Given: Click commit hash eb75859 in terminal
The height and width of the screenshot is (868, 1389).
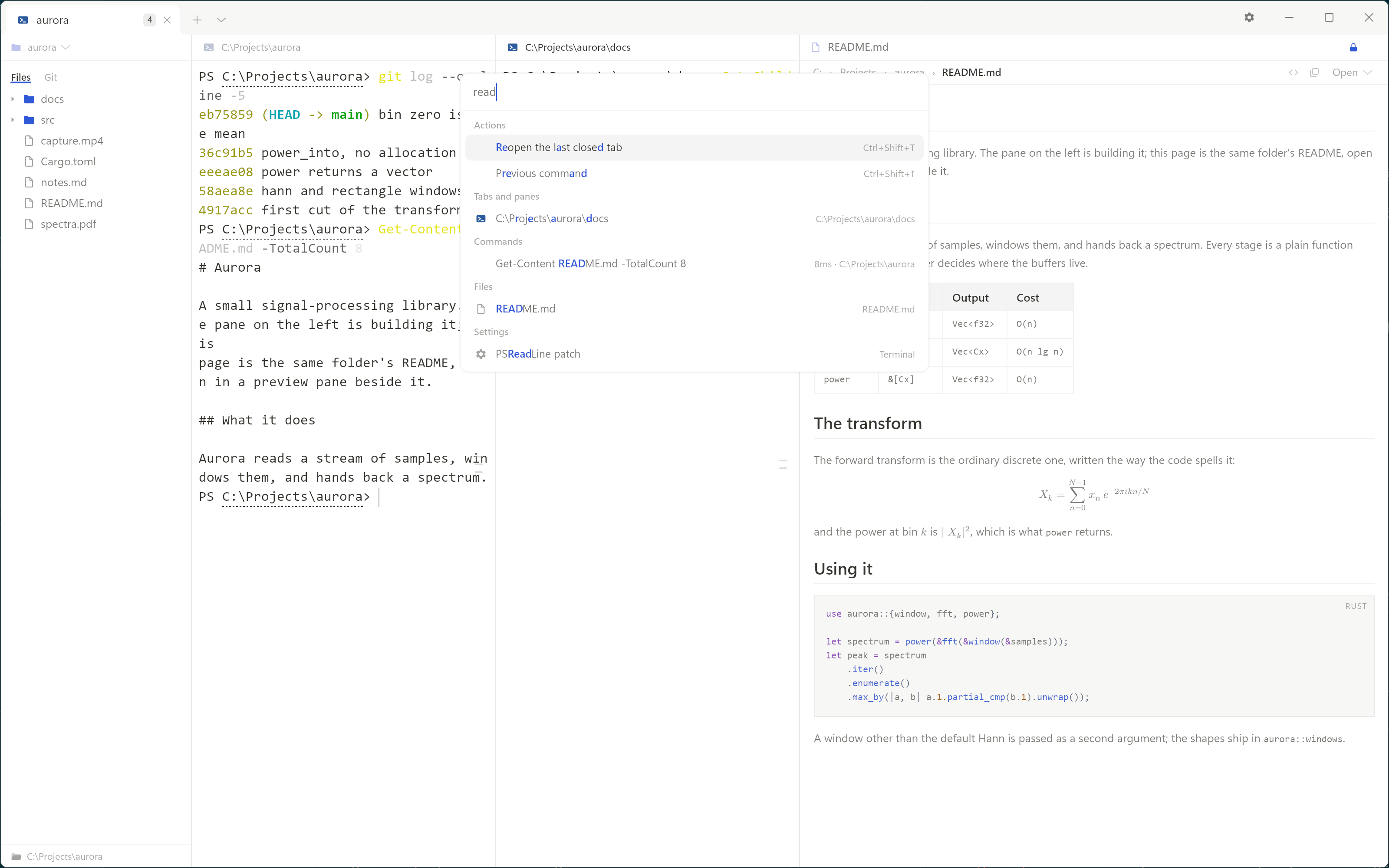Looking at the screenshot, I should 226,115.
